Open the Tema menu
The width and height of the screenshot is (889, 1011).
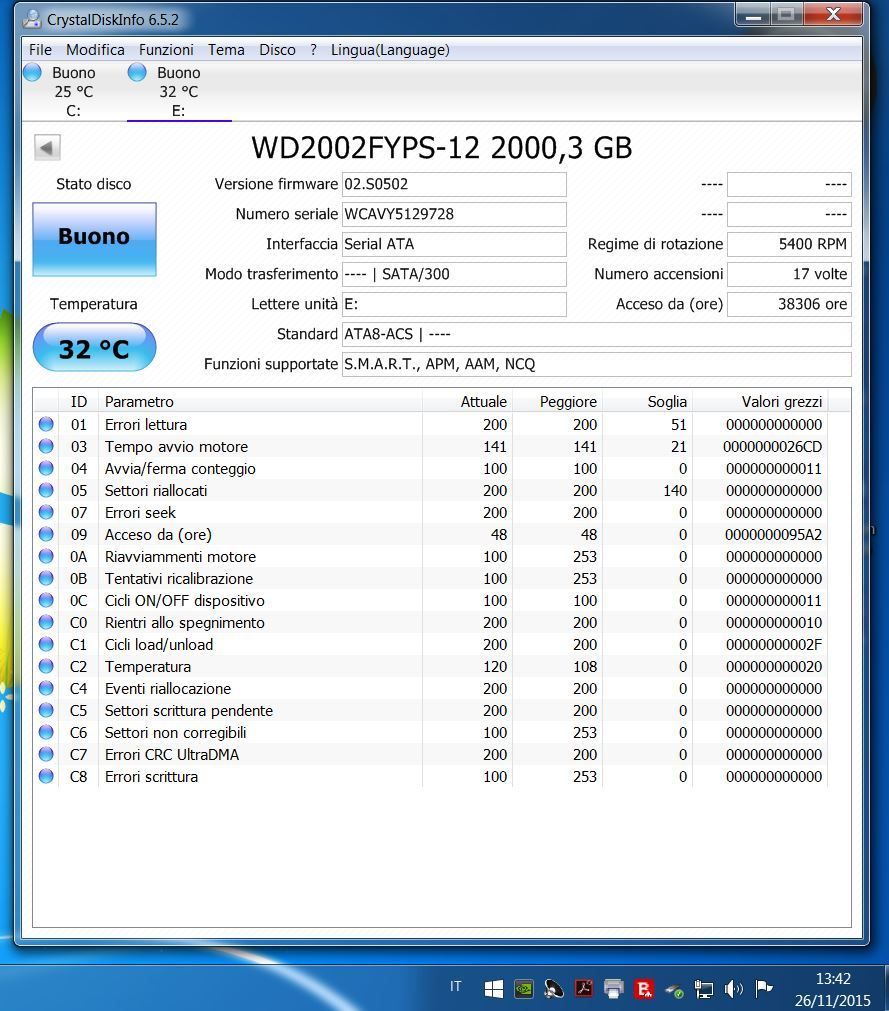pos(226,50)
